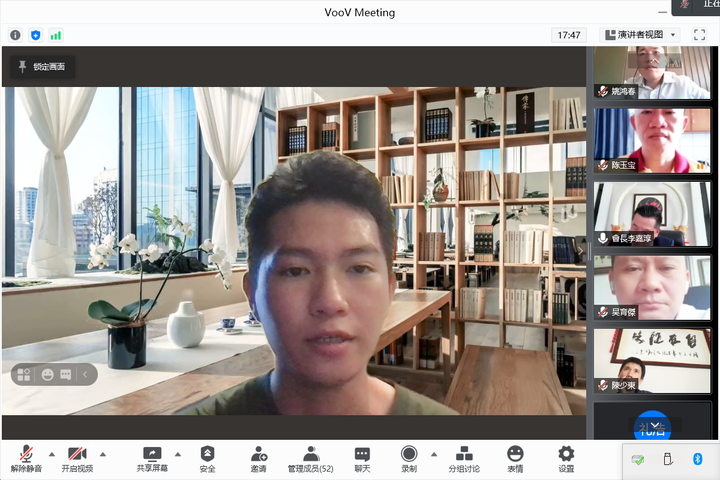
Task: Open audio options arrow next to microphone
Action: pos(52,453)
